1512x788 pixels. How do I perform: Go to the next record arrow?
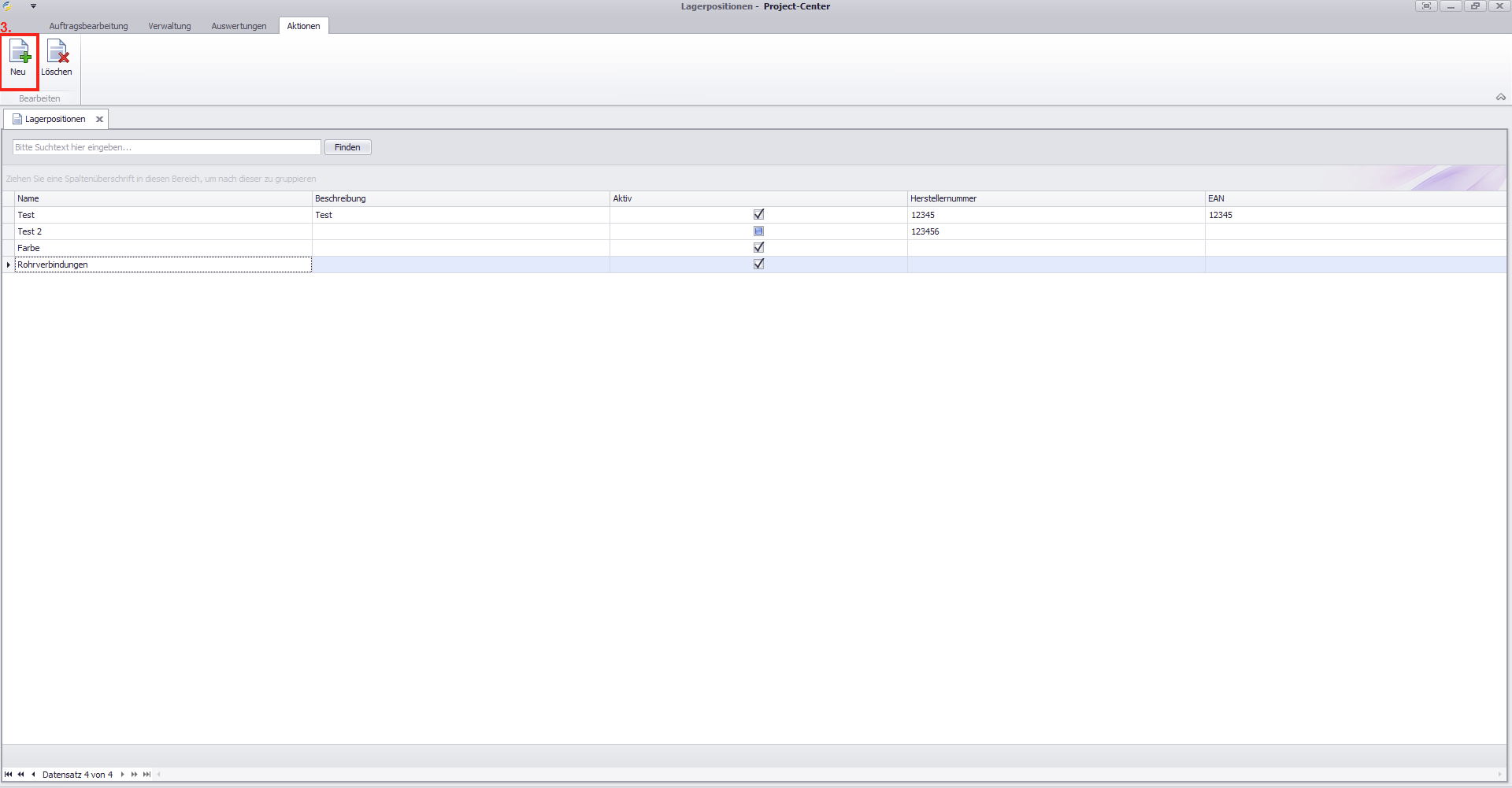(x=122, y=775)
